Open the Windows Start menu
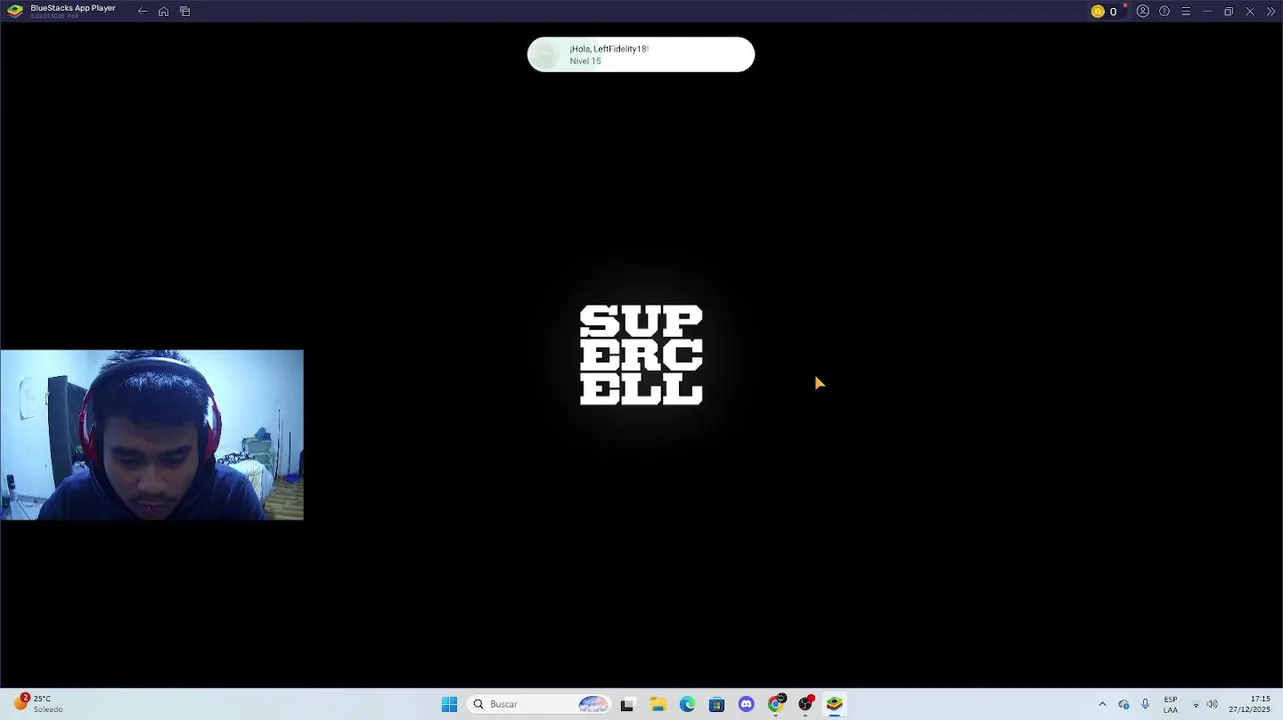Image resolution: width=1283 pixels, height=720 pixels. pyautogui.click(x=449, y=704)
